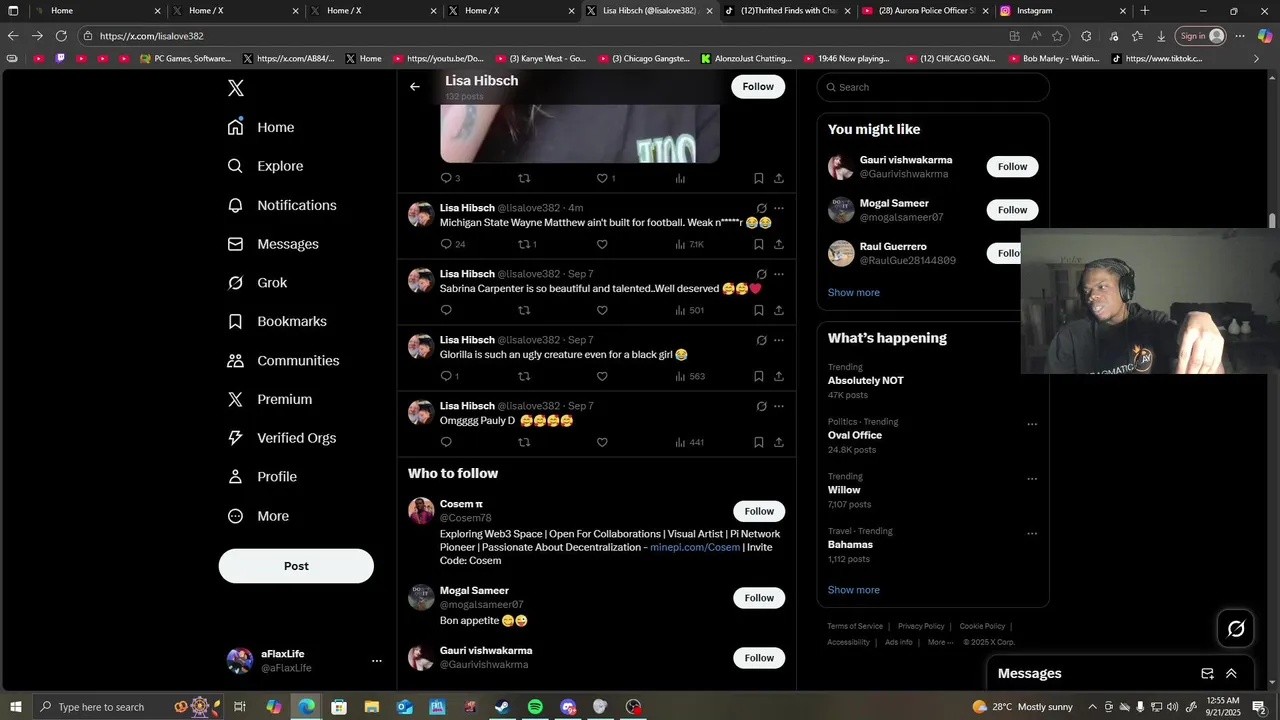Open Profile in the sidebar
The height and width of the screenshot is (720, 1280).
pos(262,477)
